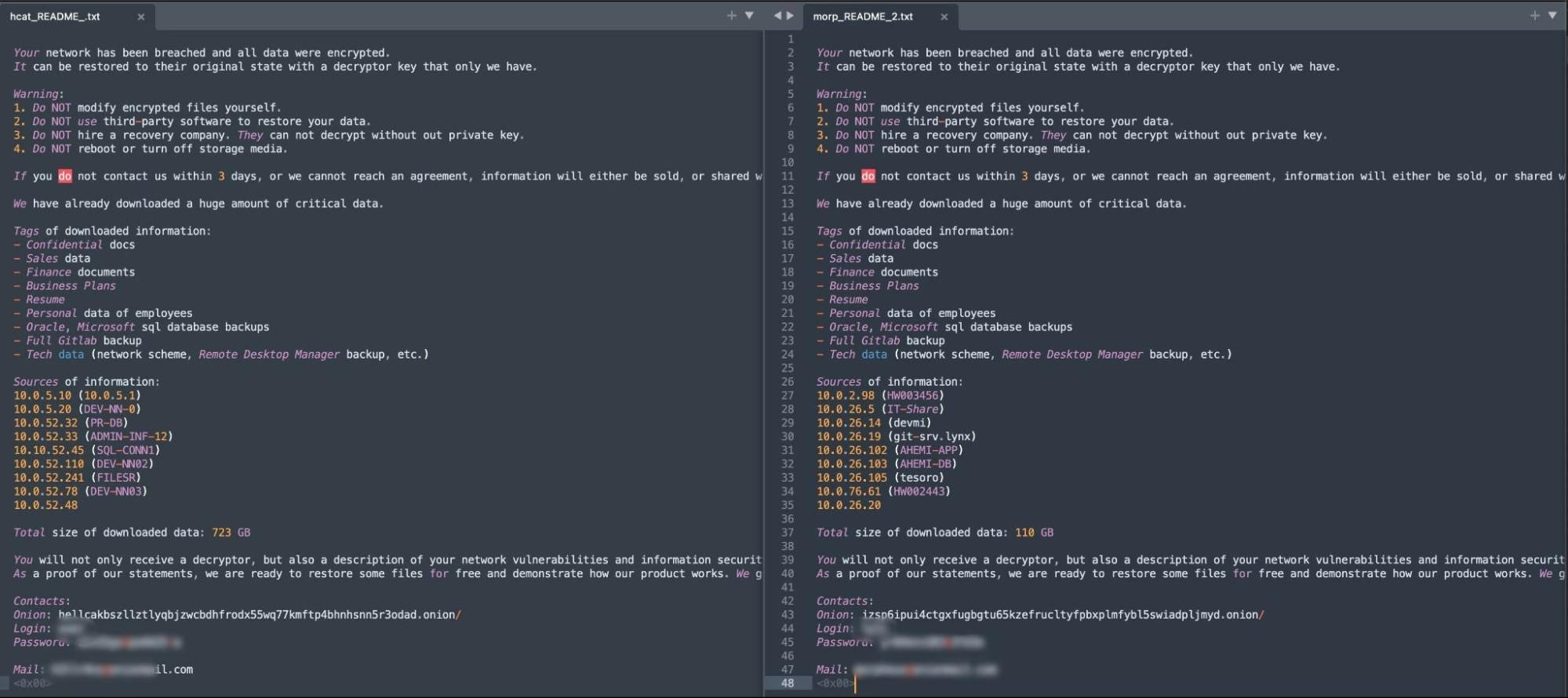
Task: Expand the right pane tab list dropdown
Action: click(x=1552, y=16)
